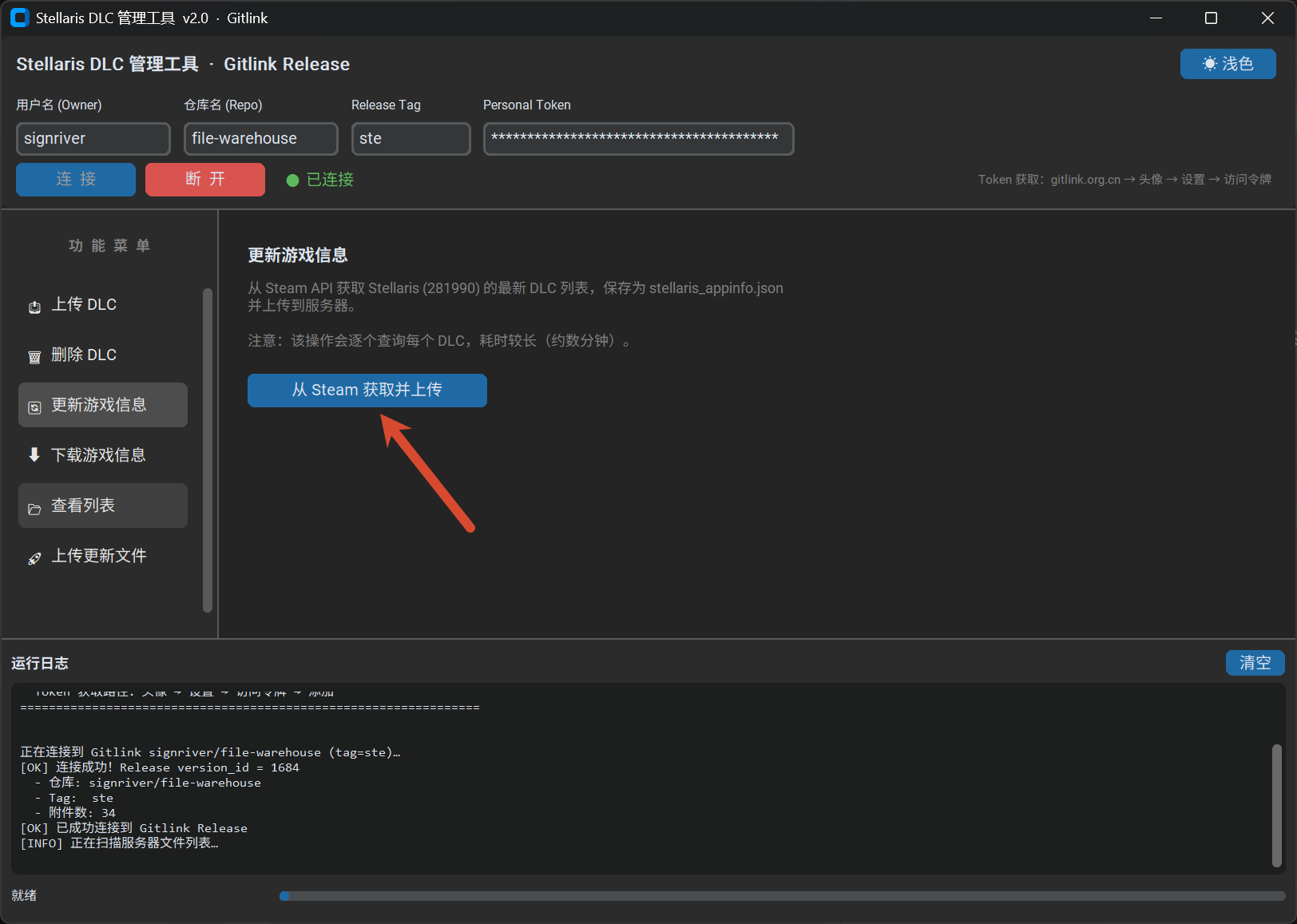Click the 功能菜单 sidebar heading
This screenshot has height=924, width=1297.
pyautogui.click(x=109, y=246)
